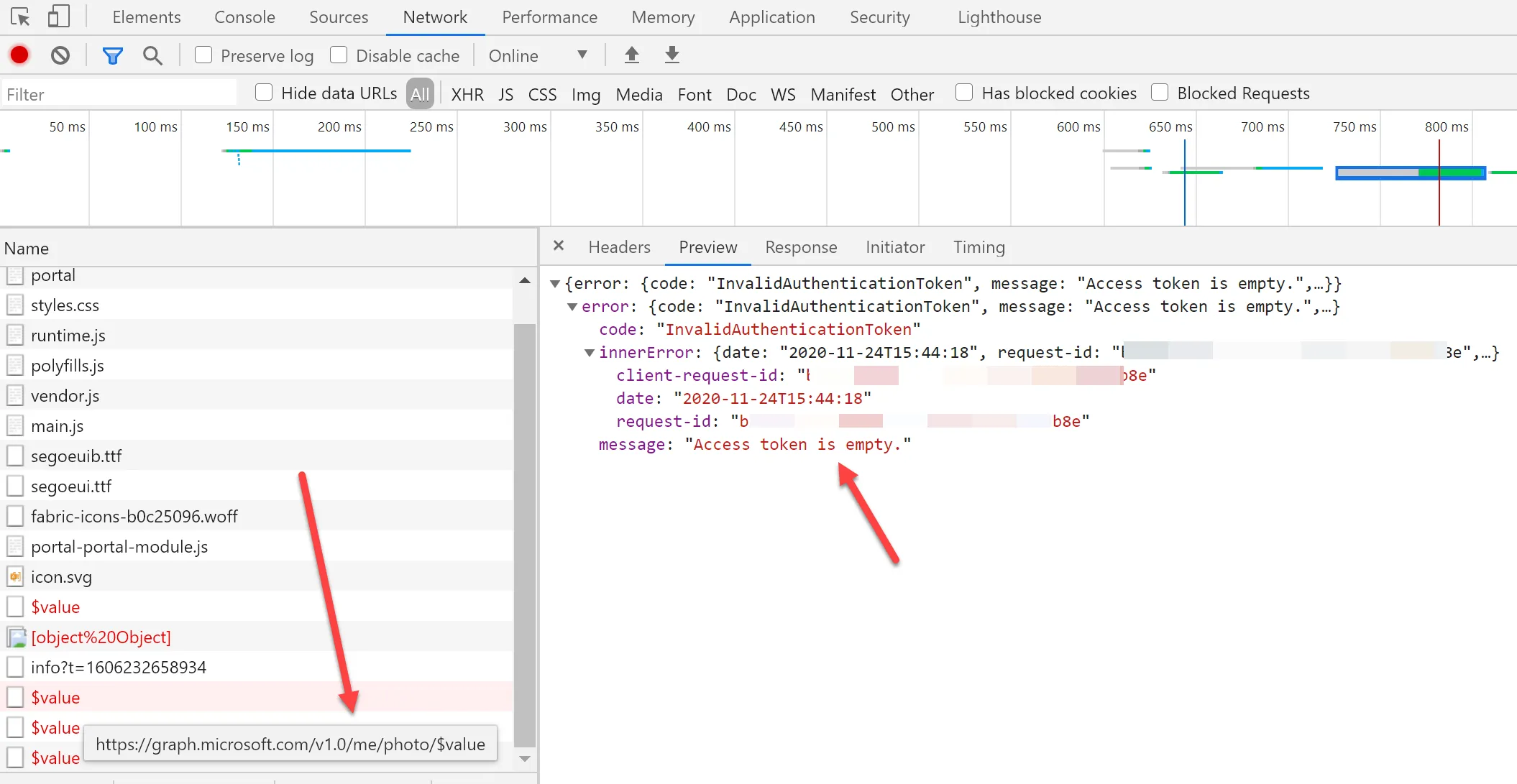Collapse the error object tree node

pyautogui.click(x=572, y=307)
